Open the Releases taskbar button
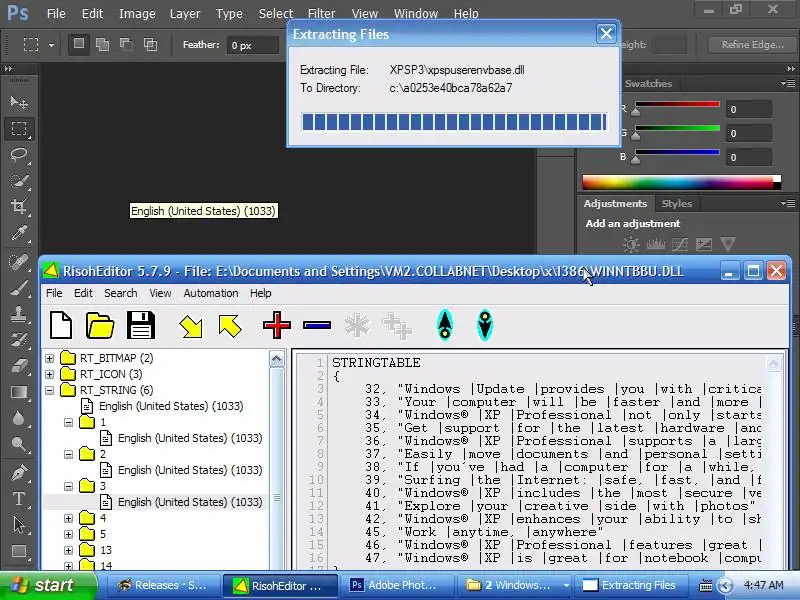This screenshot has height=600, width=800. (x=163, y=585)
